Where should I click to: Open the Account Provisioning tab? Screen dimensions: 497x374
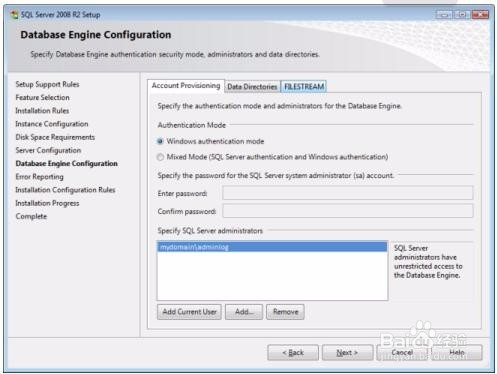tap(186, 86)
